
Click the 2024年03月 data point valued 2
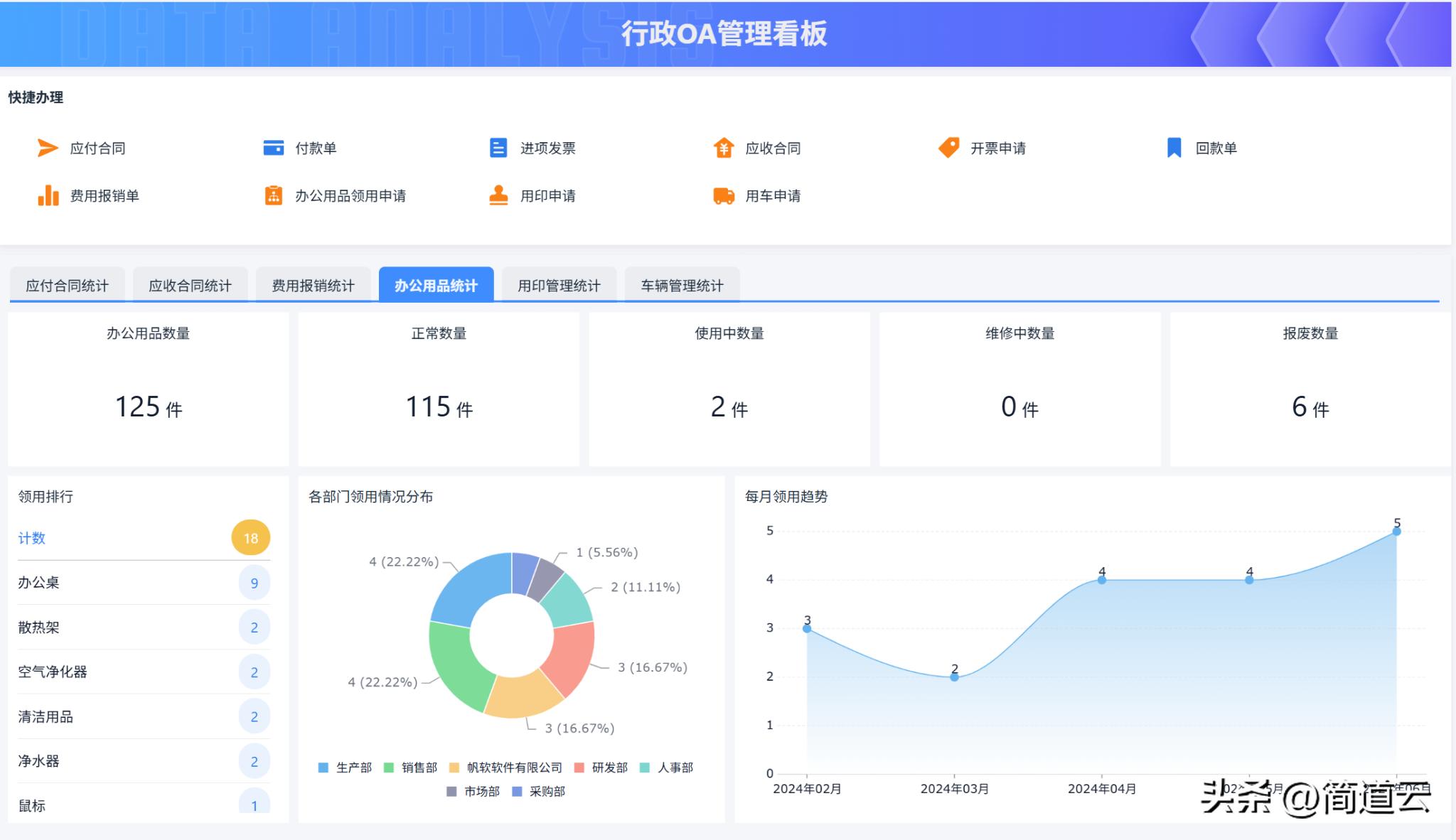[x=954, y=677]
